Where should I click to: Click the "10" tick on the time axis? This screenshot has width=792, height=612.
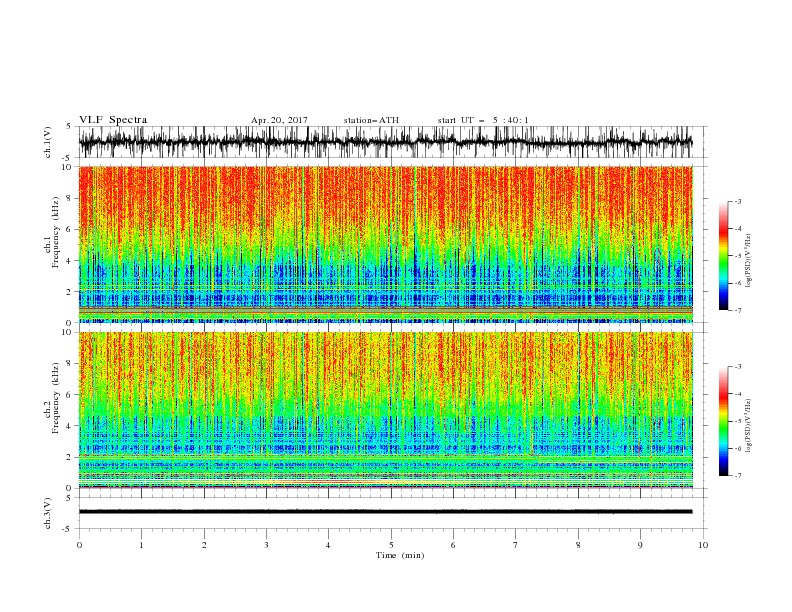tap(703, 545)
